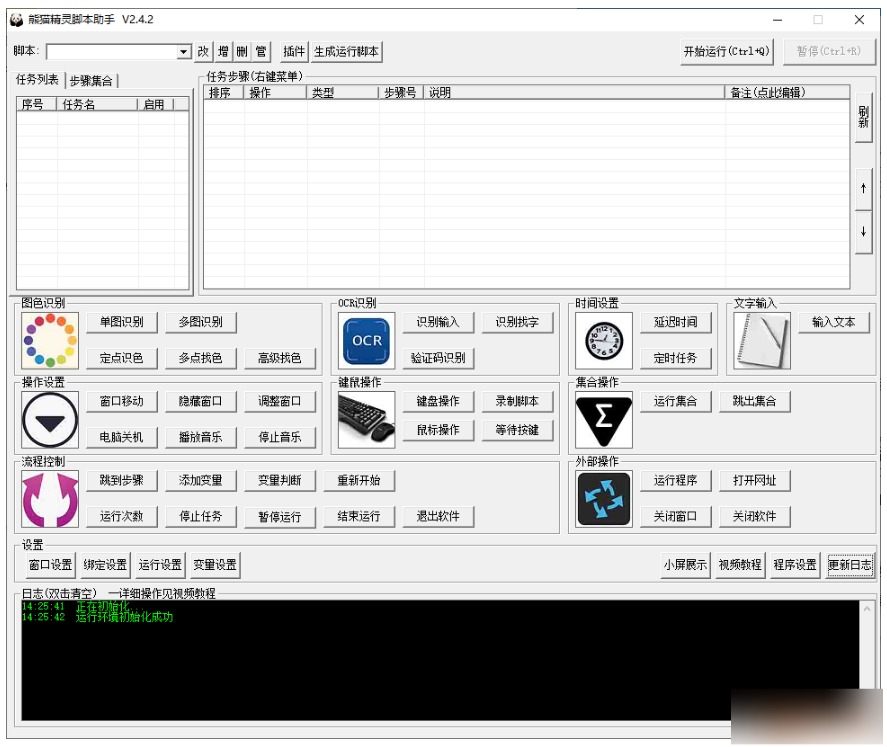Open the 脚本 script dropdown
The height and width of the screenshot is (747, 887).
[183, 51]
